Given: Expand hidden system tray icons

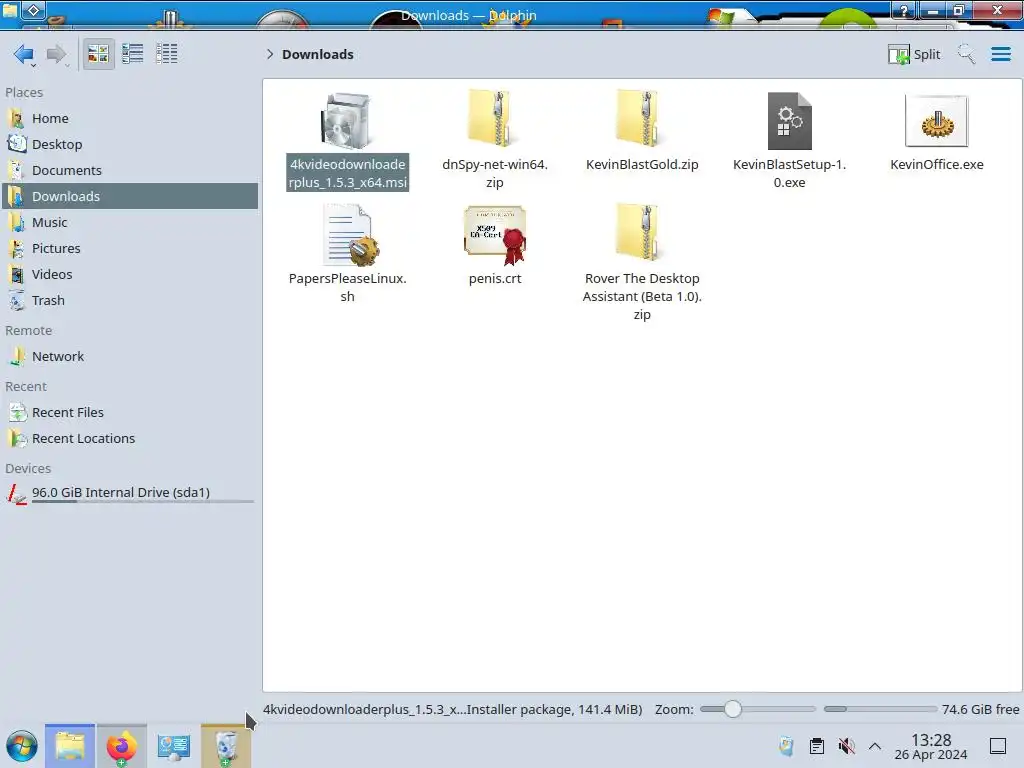Looking at the screenshot, I should click(875, 746).
